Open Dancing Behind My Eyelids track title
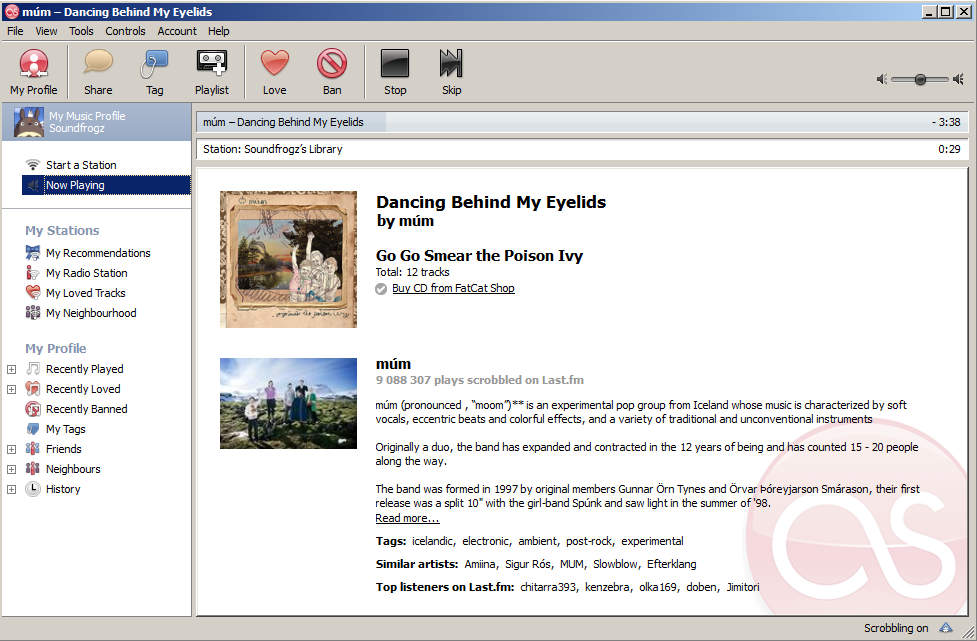This screenshot has width=977, height=641. (491, 202)
